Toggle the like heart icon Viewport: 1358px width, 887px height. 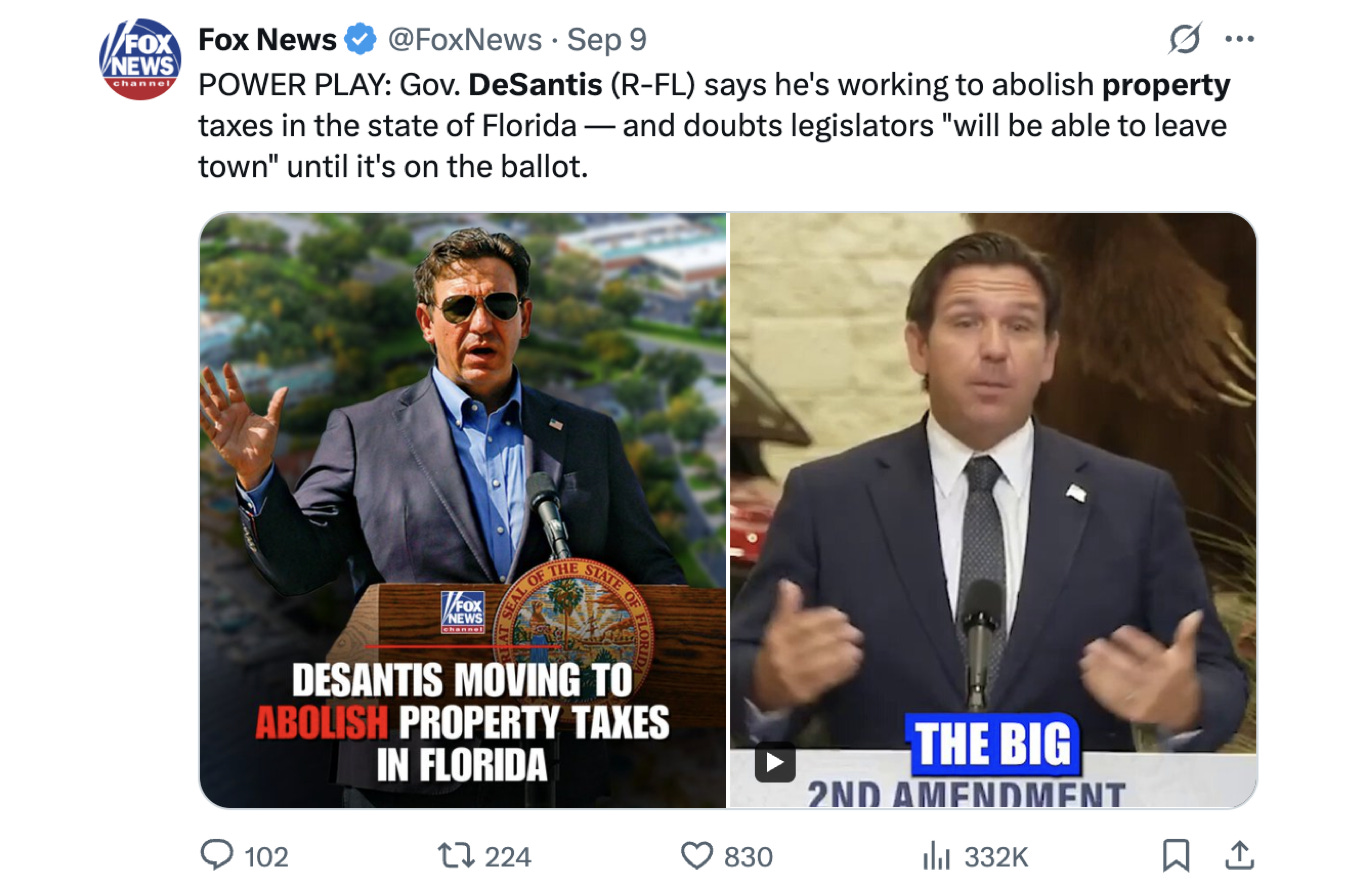(x=696, y=857)
